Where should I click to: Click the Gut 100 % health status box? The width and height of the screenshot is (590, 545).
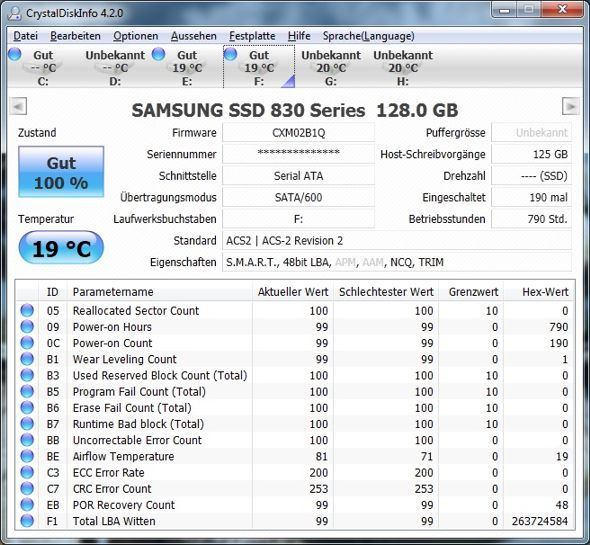[61, 172]
